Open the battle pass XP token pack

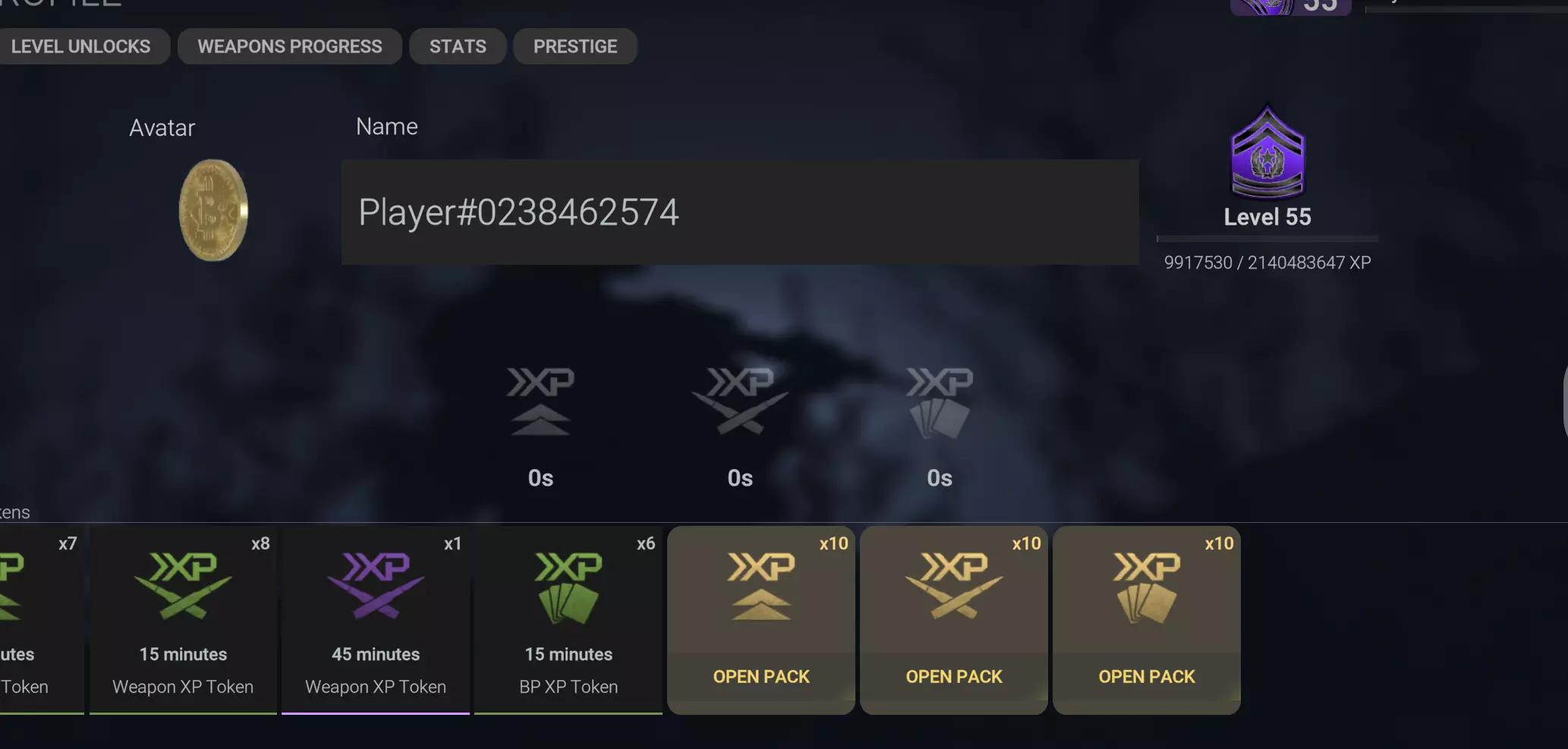point(1147,620)
